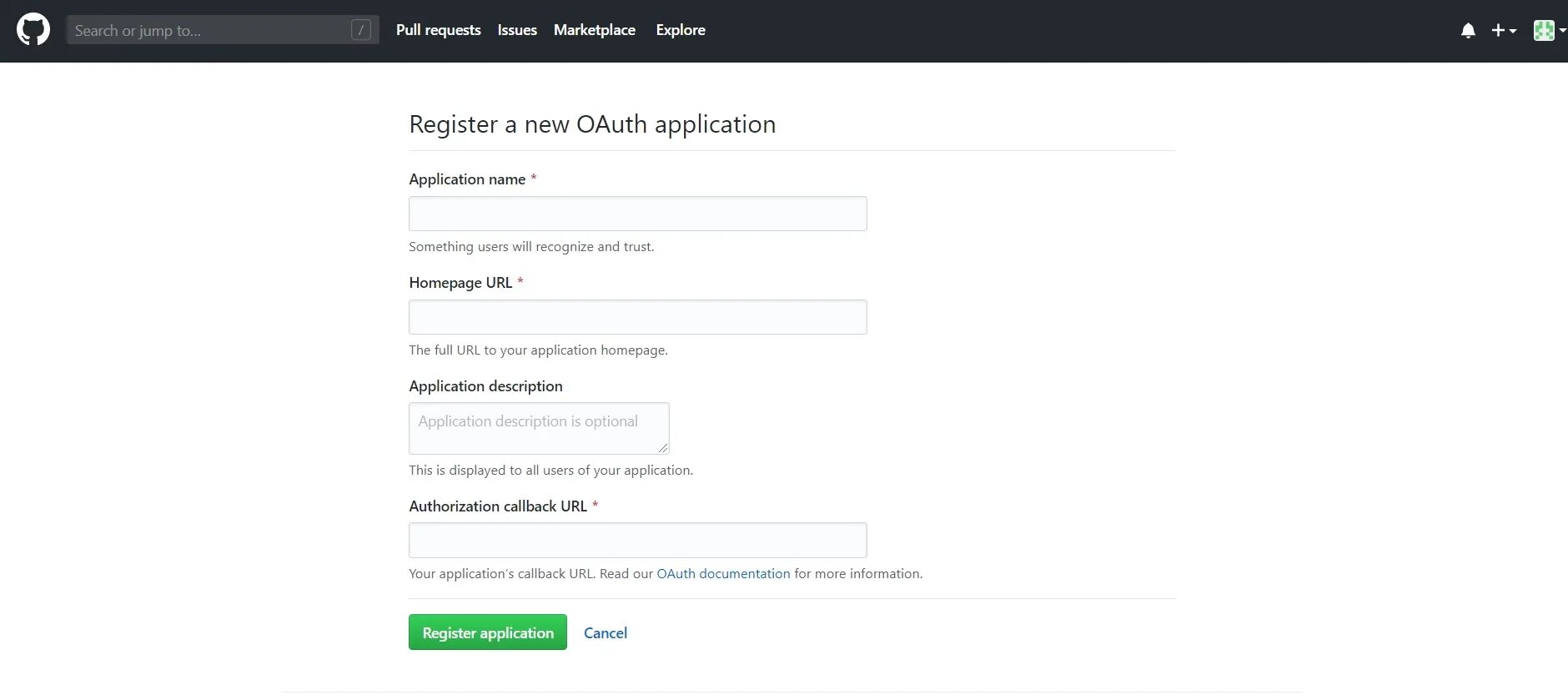Click the slash shortcut icon in search

(360, 31)
